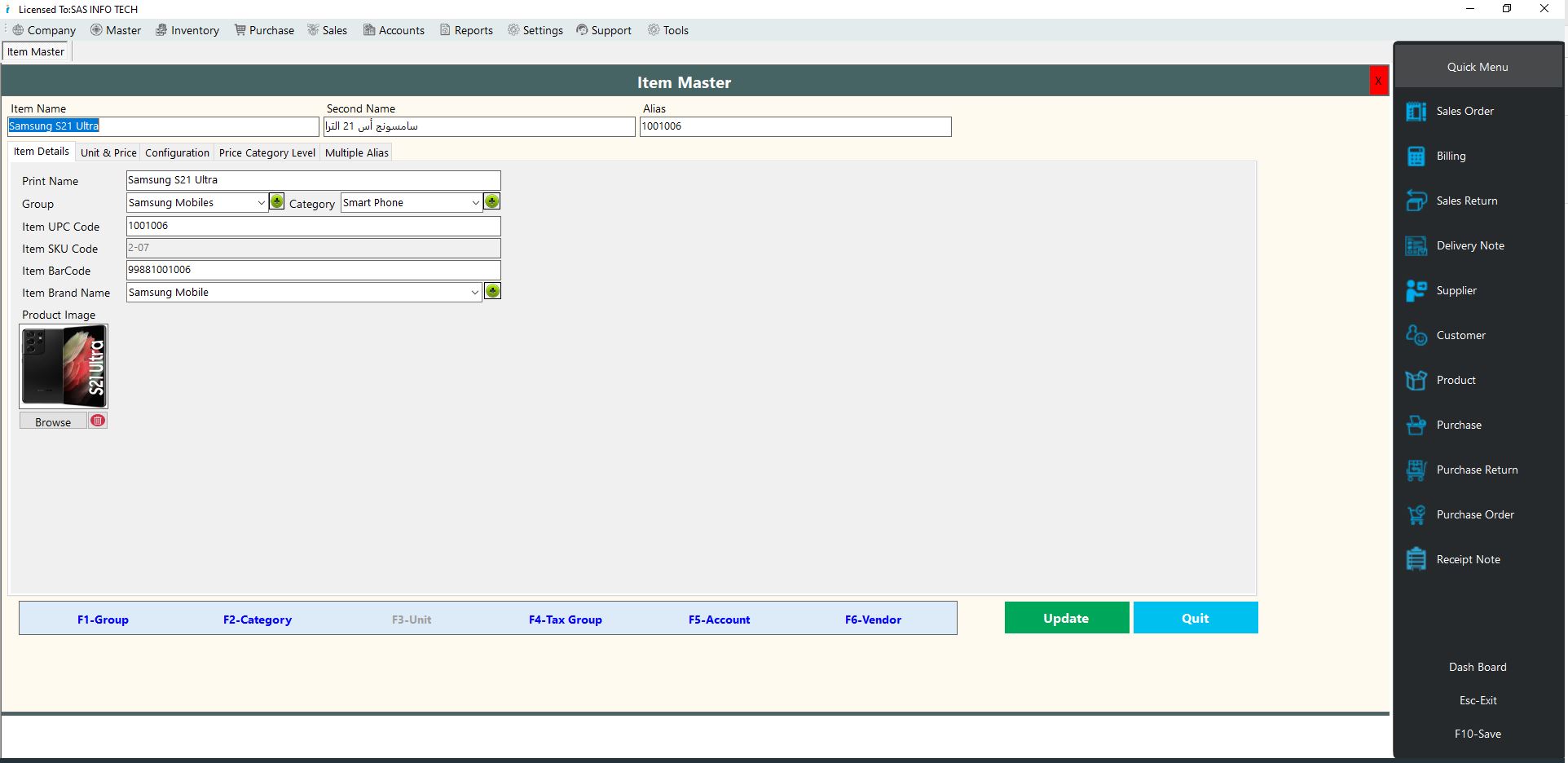Select the Item Master document tab
Viewport: 1568px width, 763px height.
point(36,51)
